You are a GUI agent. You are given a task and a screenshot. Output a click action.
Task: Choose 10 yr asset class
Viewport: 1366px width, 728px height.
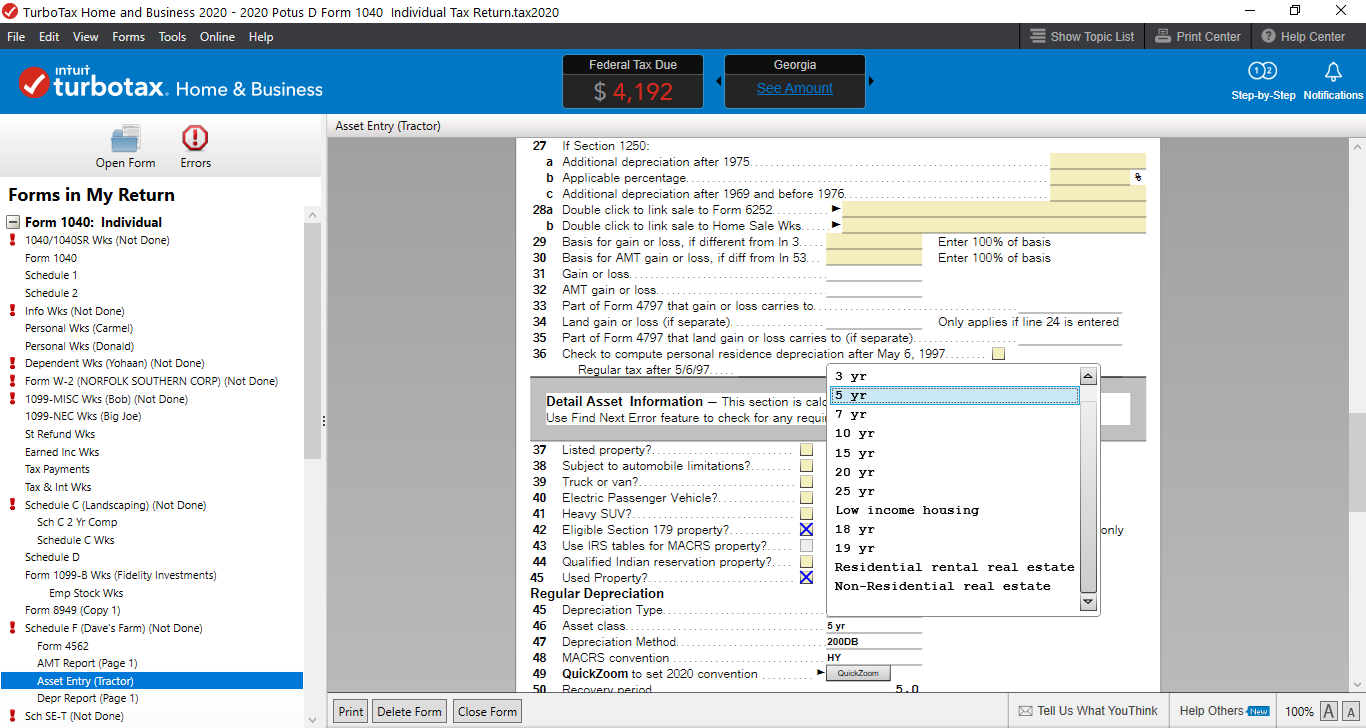(955, 434)
